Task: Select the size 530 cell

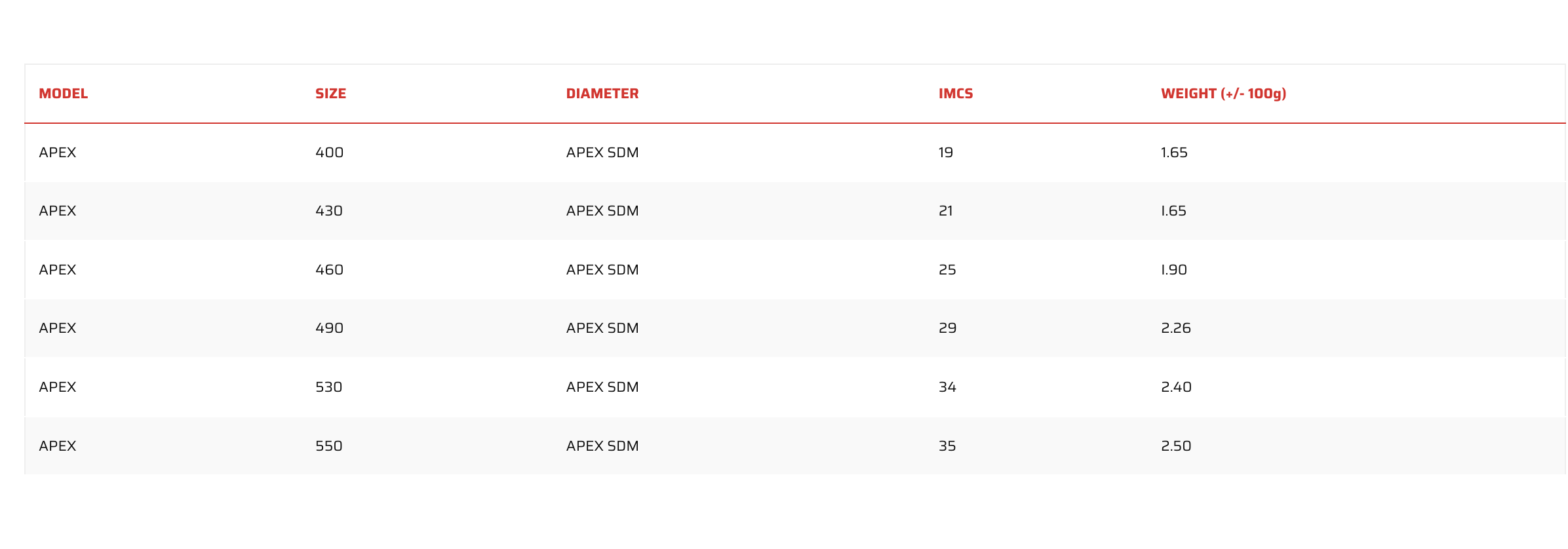Action: coord(329,387)
